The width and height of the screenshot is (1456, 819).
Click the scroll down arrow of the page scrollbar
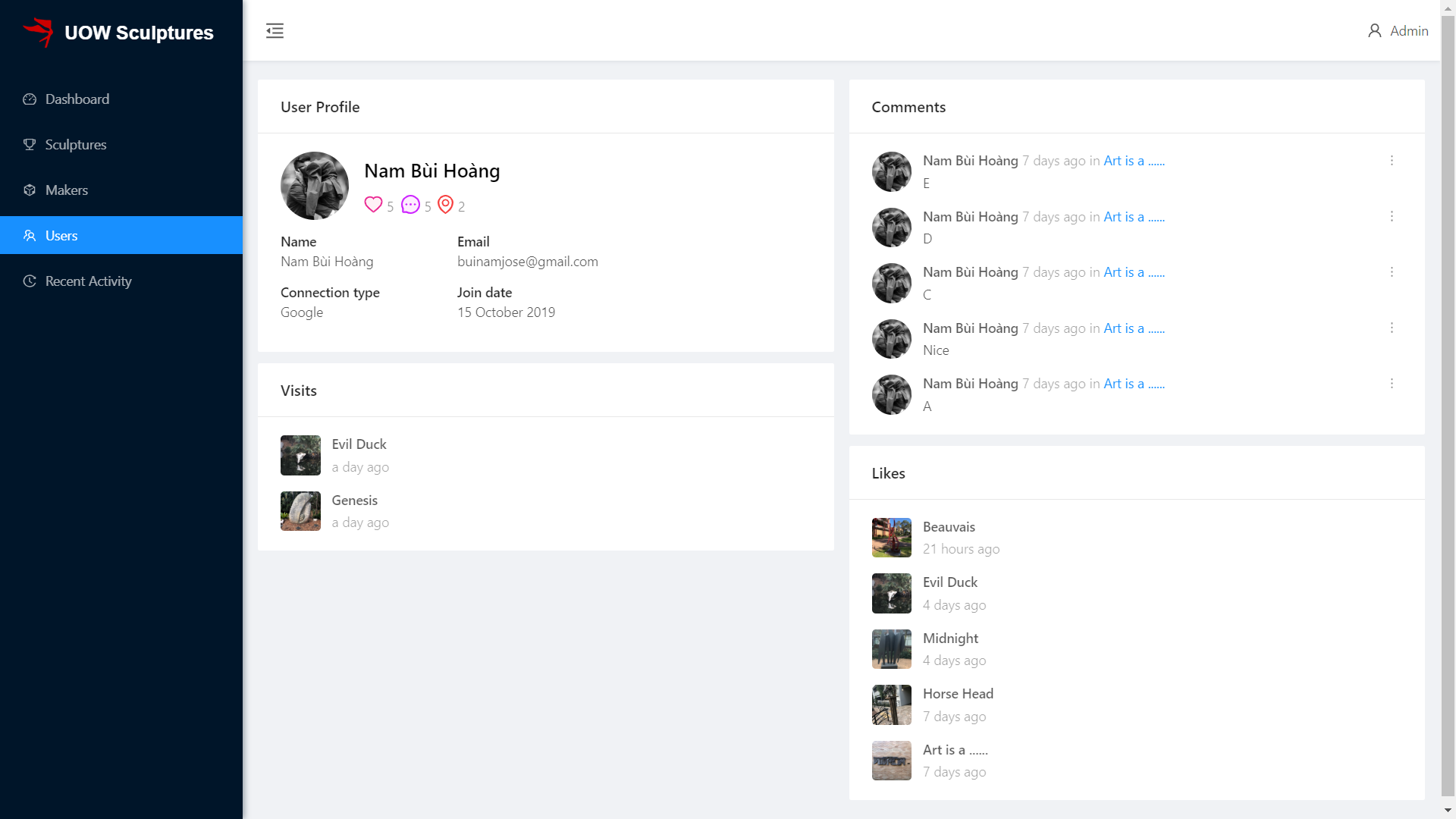click(1448, 811)
